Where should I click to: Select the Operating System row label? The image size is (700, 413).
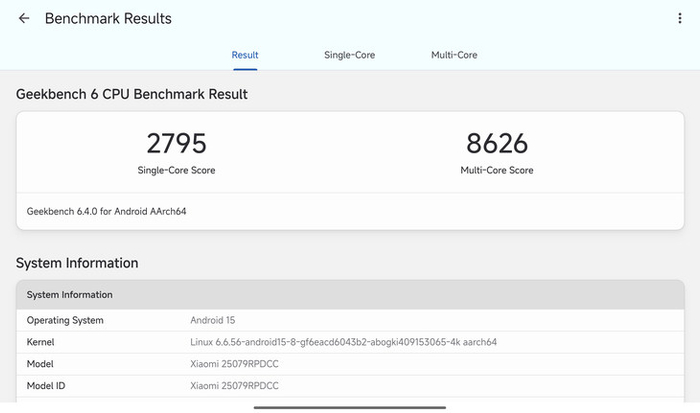[65, 320]
